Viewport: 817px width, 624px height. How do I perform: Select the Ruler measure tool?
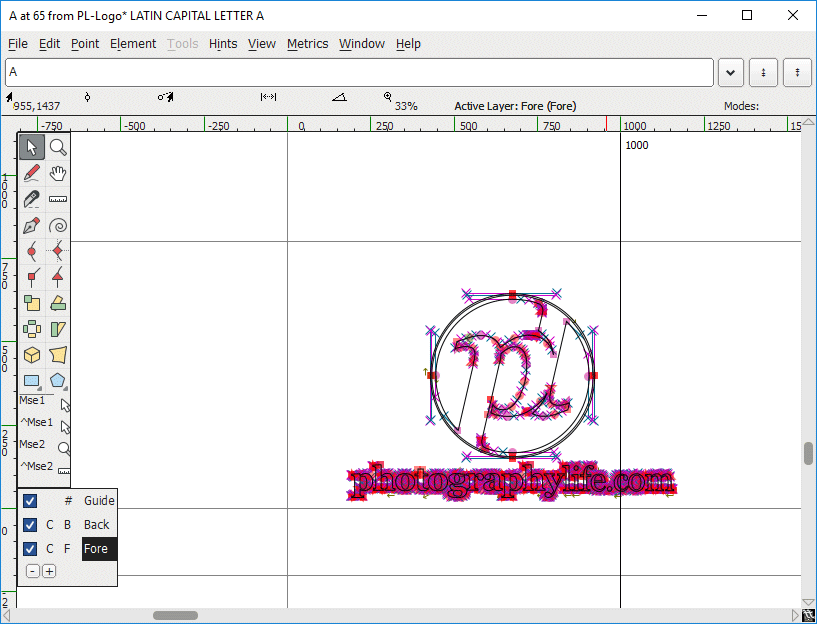[x=58, y=199]
